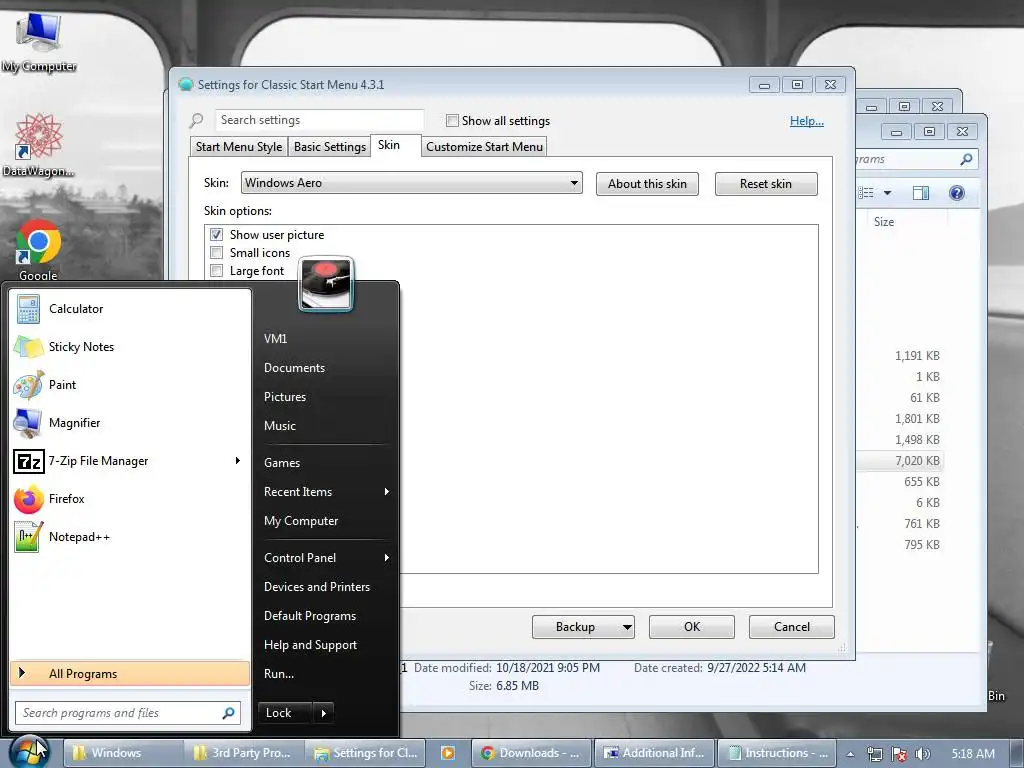1024x768 pixels.
Task: Open the Skin dropdown showing Windows Aero
Action: tap(411, 183)
